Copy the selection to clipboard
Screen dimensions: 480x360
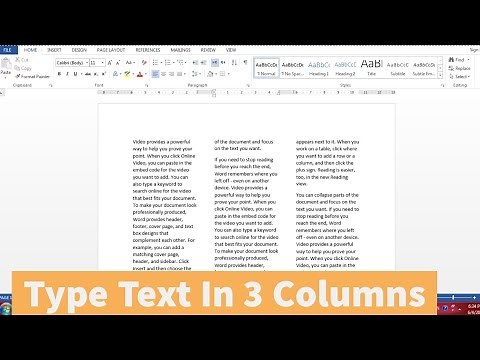point(23,68)
